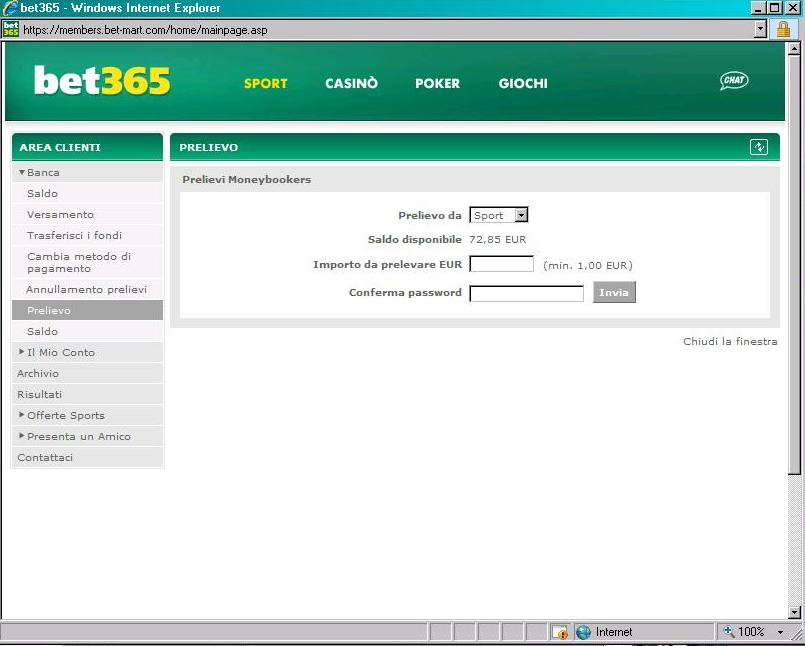Click the zoom magnifier icon in status bar
The height and width of the screenshot is (646, 805).
coord(729,632)
